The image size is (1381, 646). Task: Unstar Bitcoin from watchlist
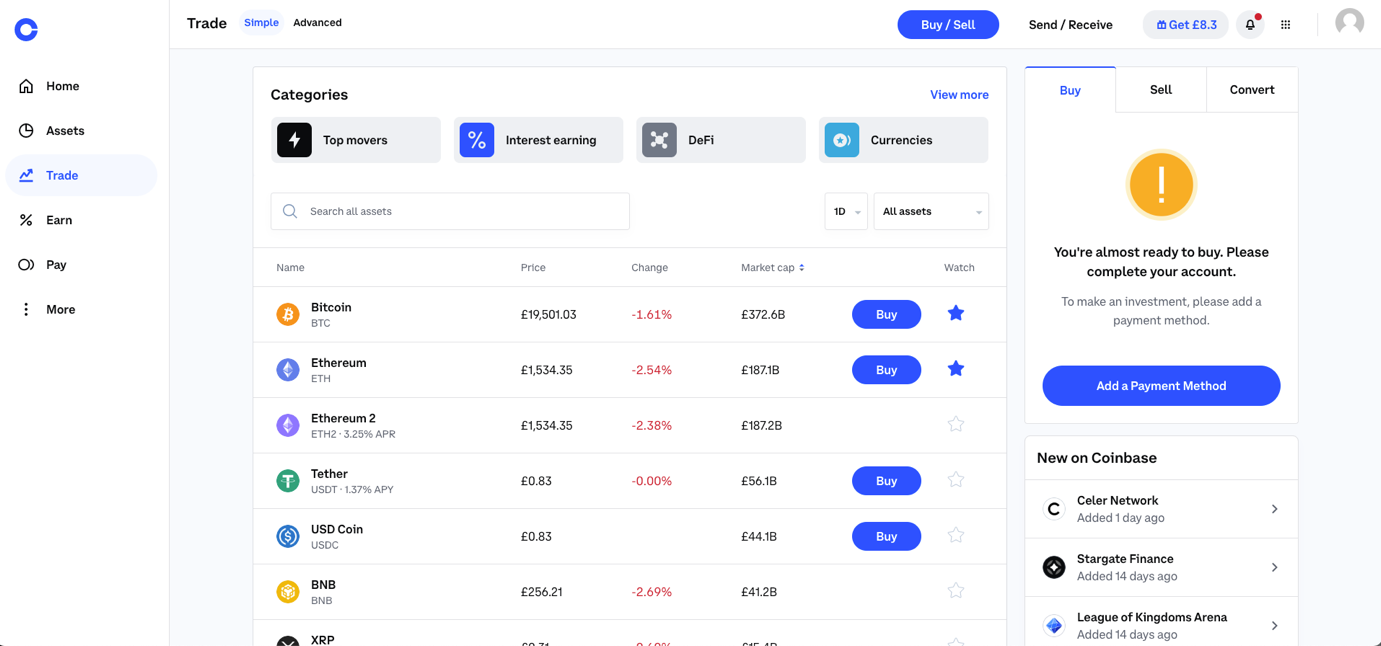(x=956, y=313)
